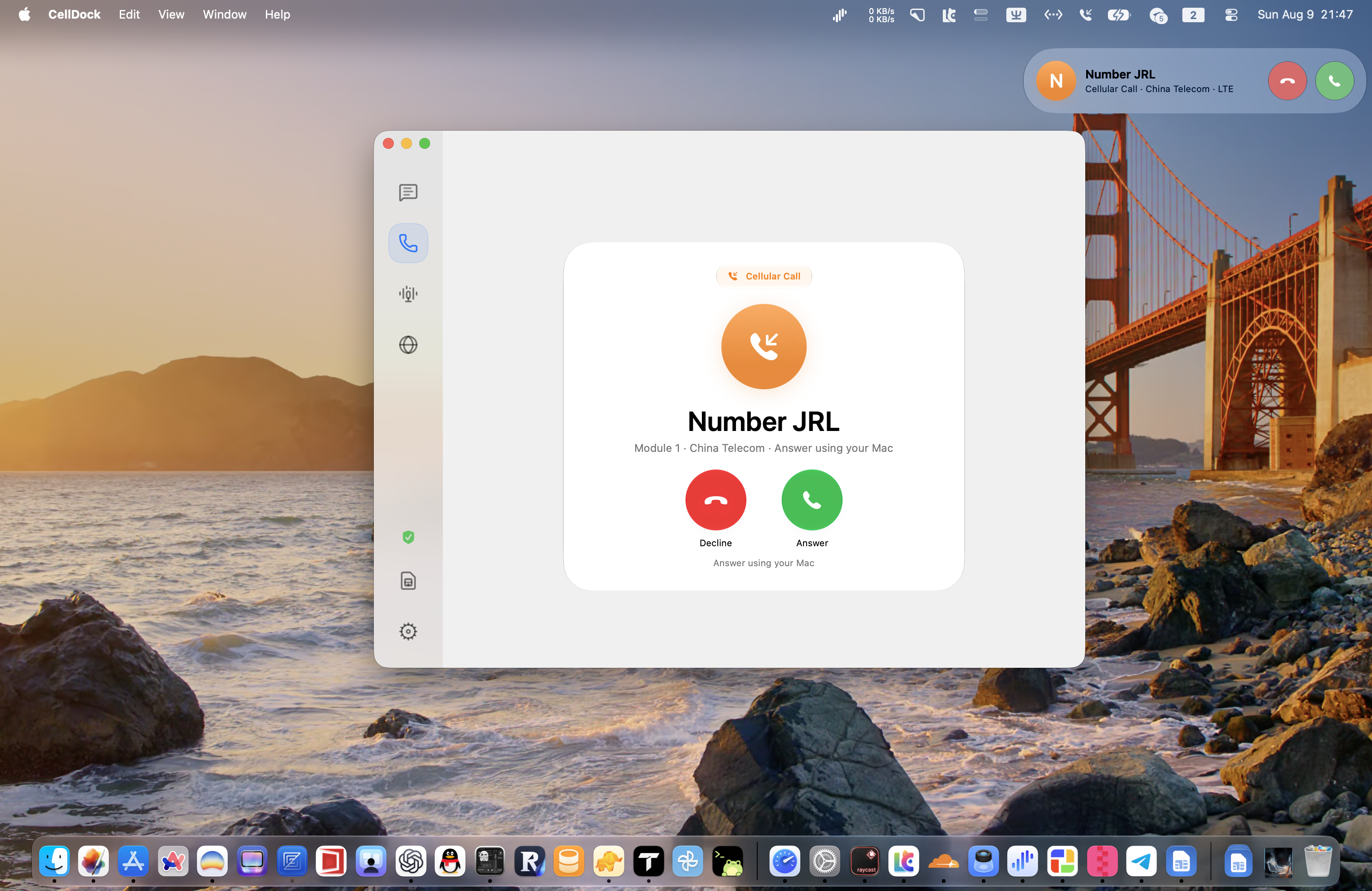Screen dimensions: 1372x891
Task: Click the orange incoming call avatar
Action: click(x=764, y=346)
